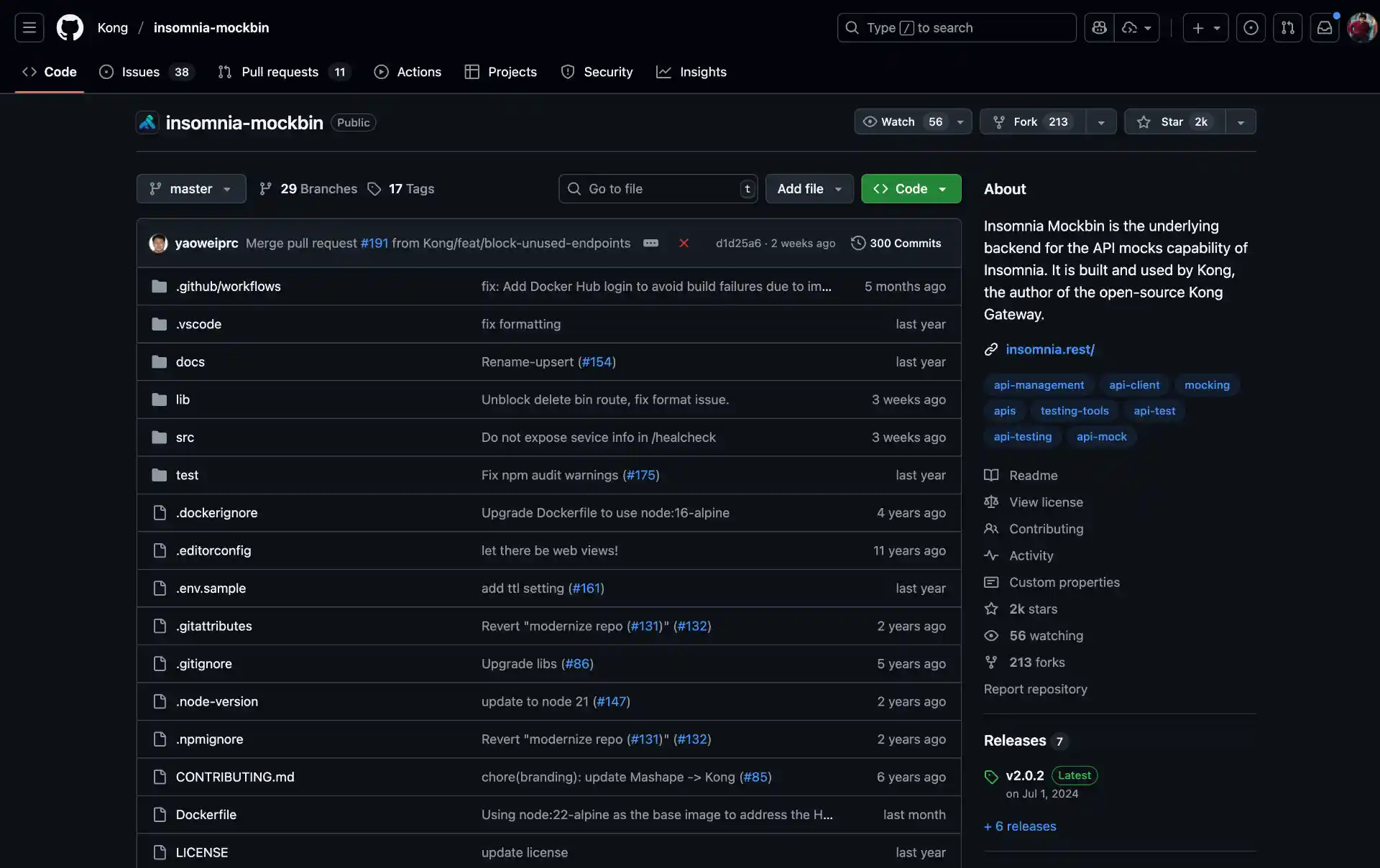Image resolution: width=1380 pixels, height=868 pixels.
Task: Open the pull requests shortcut icon in the header
Action: pyautogui.click(x=1287, y=27)
